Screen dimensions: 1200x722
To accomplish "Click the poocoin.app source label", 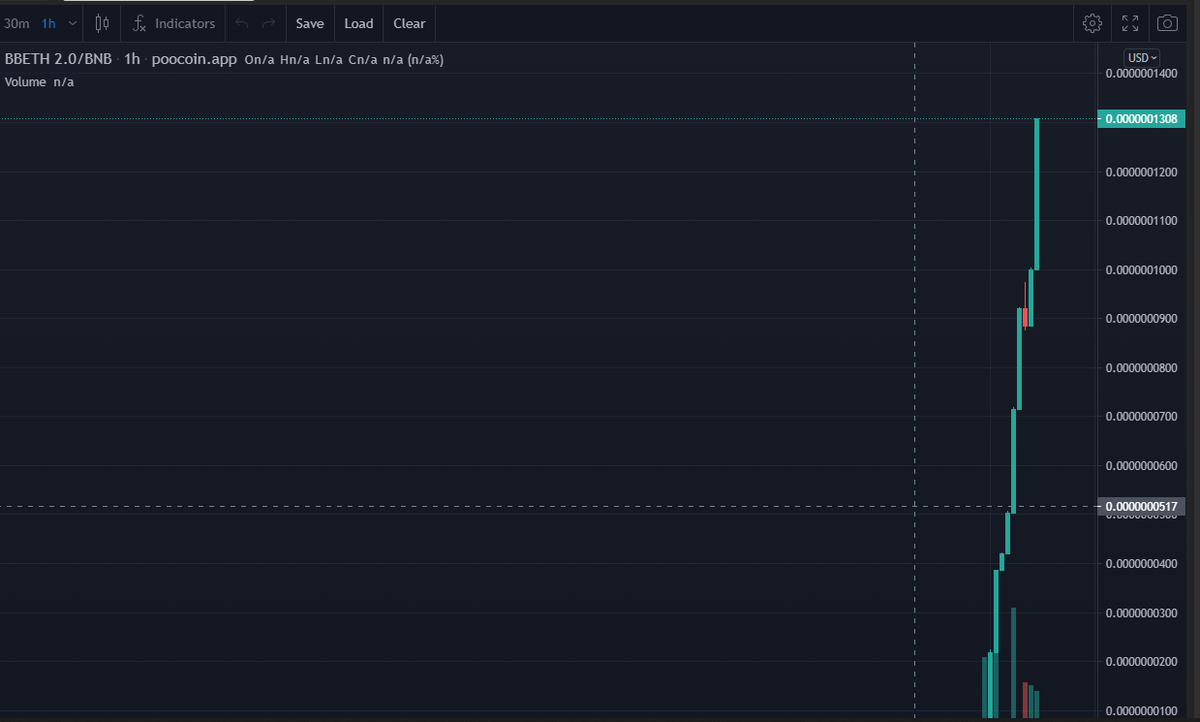I will (x=194, y=59).
